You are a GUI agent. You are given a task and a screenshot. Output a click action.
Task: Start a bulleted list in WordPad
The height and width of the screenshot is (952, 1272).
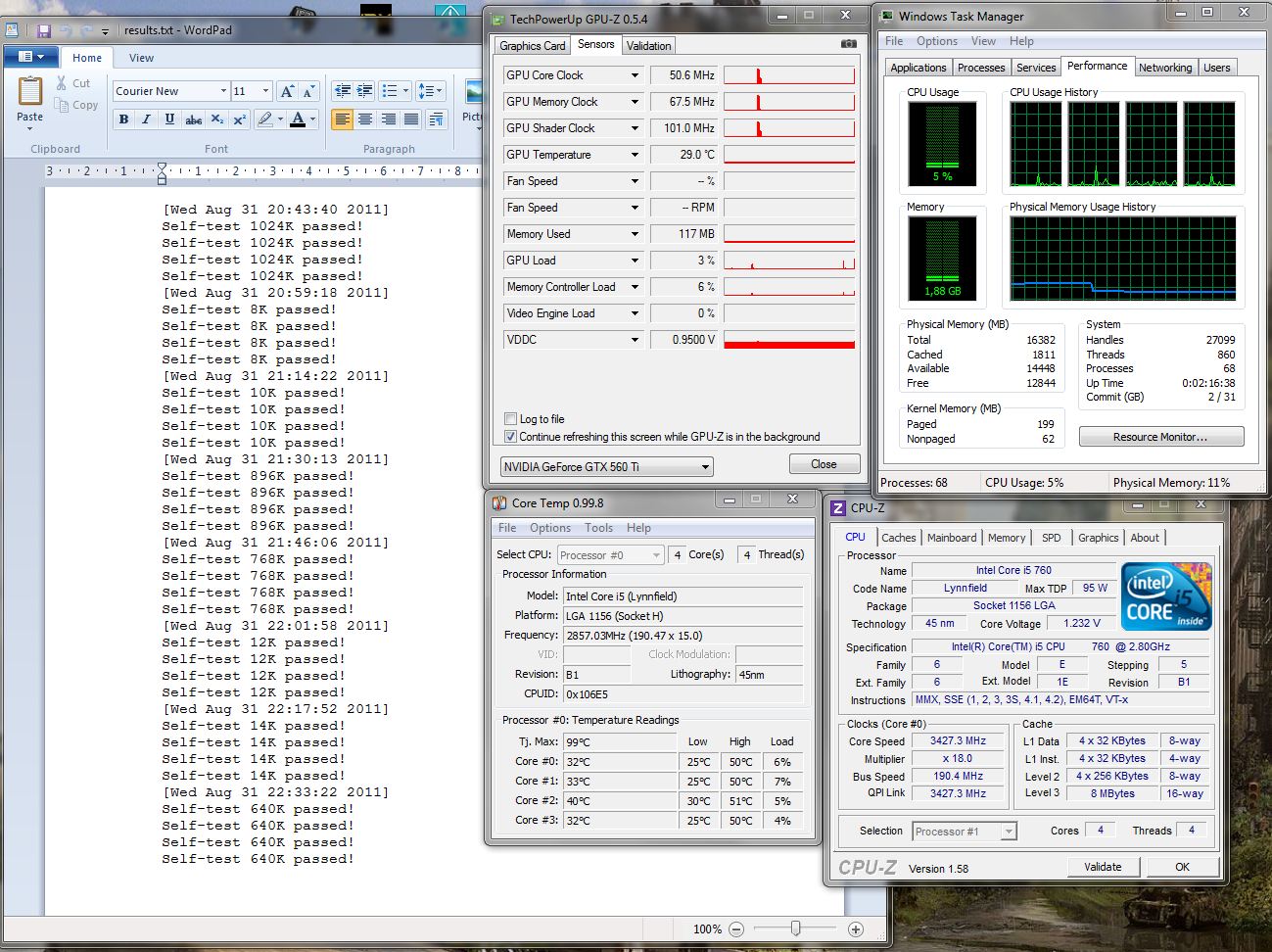[389, 91]
